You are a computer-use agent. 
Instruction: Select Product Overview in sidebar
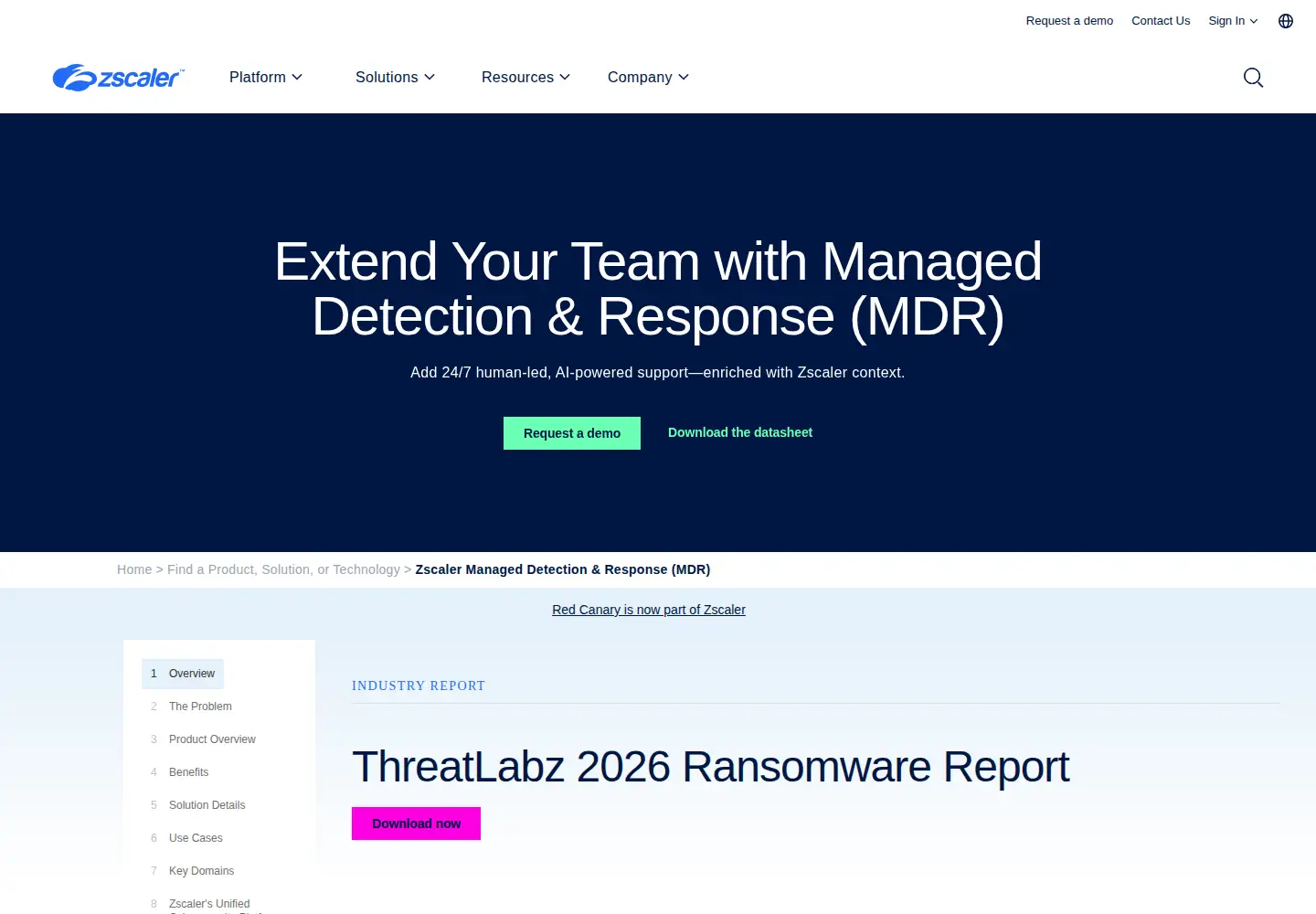coord(212,739)
